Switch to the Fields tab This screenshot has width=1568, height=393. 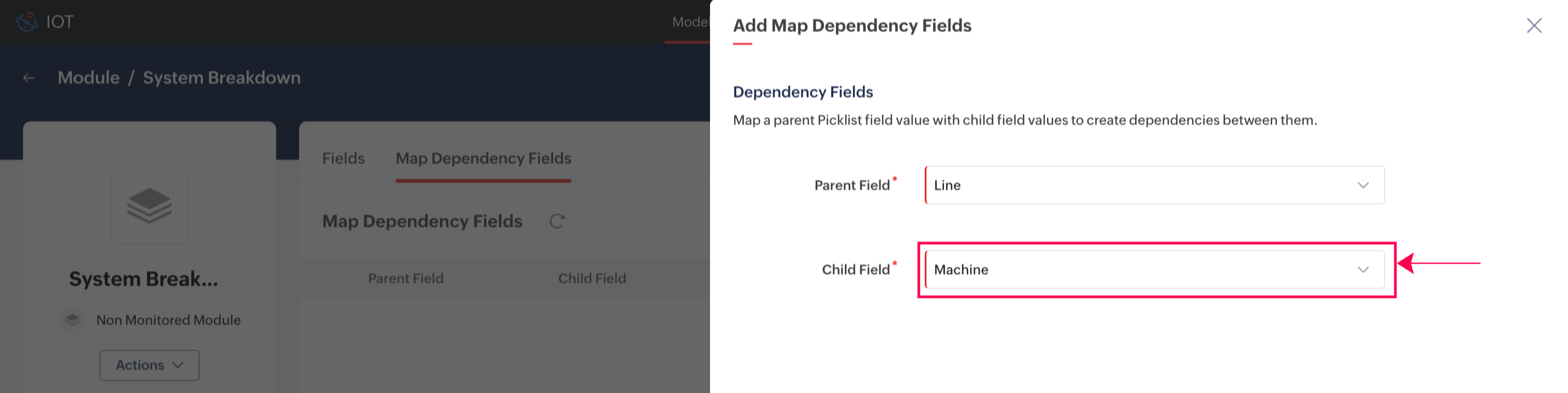344,158
